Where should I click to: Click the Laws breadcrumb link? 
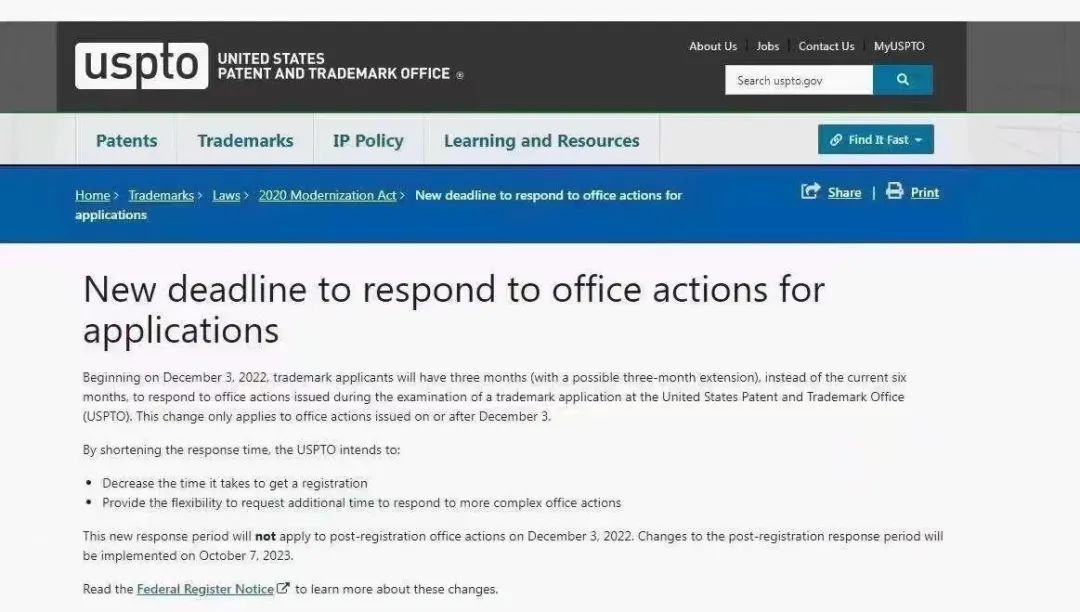coord(226,196)
